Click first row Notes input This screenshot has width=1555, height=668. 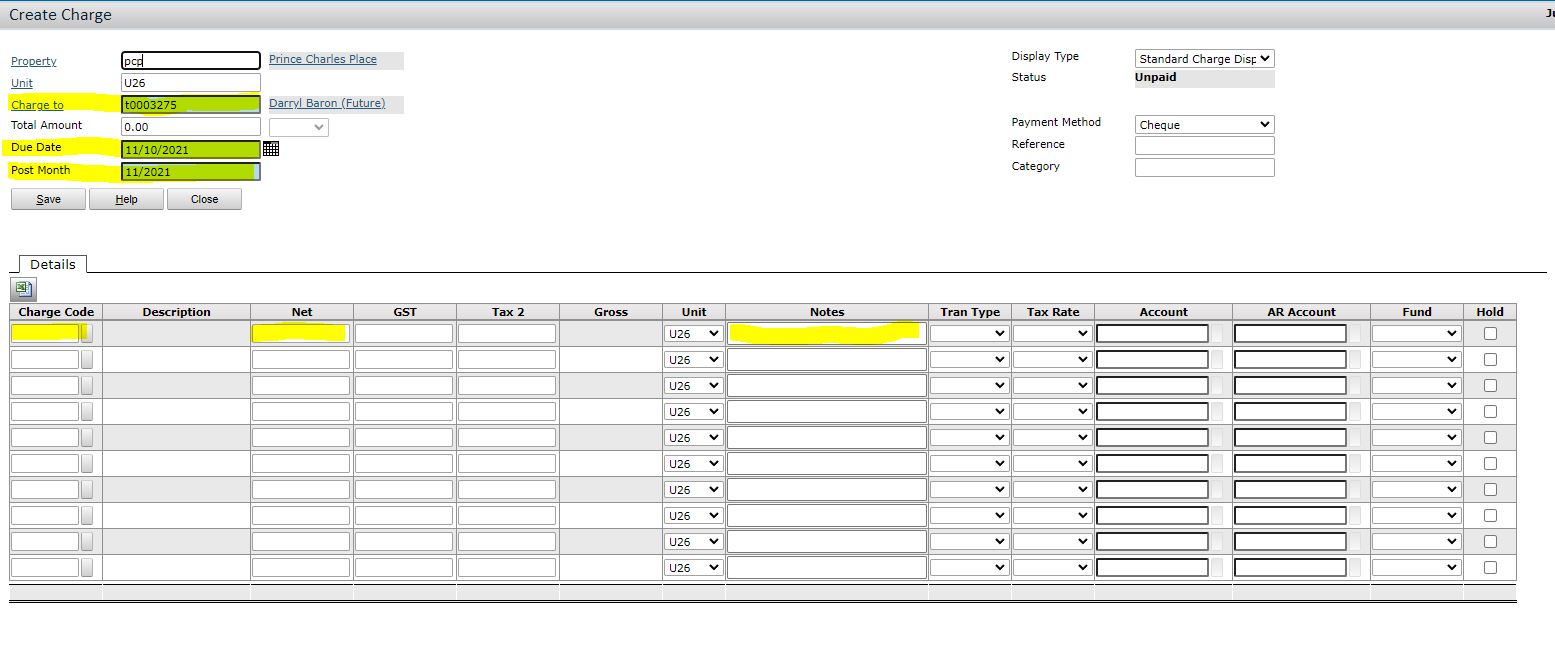pos(827,334)
